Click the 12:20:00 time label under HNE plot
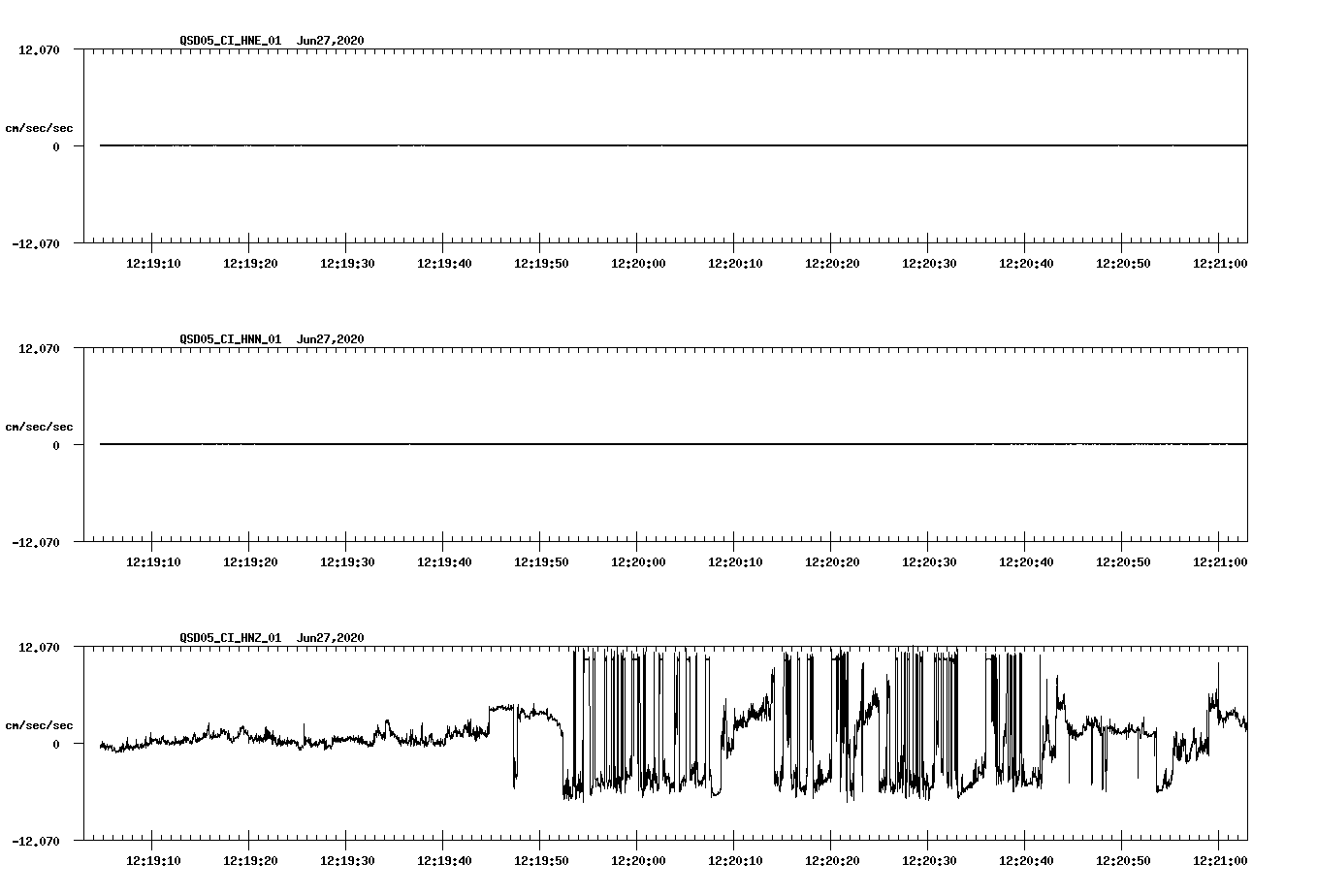The height and width of the screenshot is (896, 1317). (x=638, y=264)
